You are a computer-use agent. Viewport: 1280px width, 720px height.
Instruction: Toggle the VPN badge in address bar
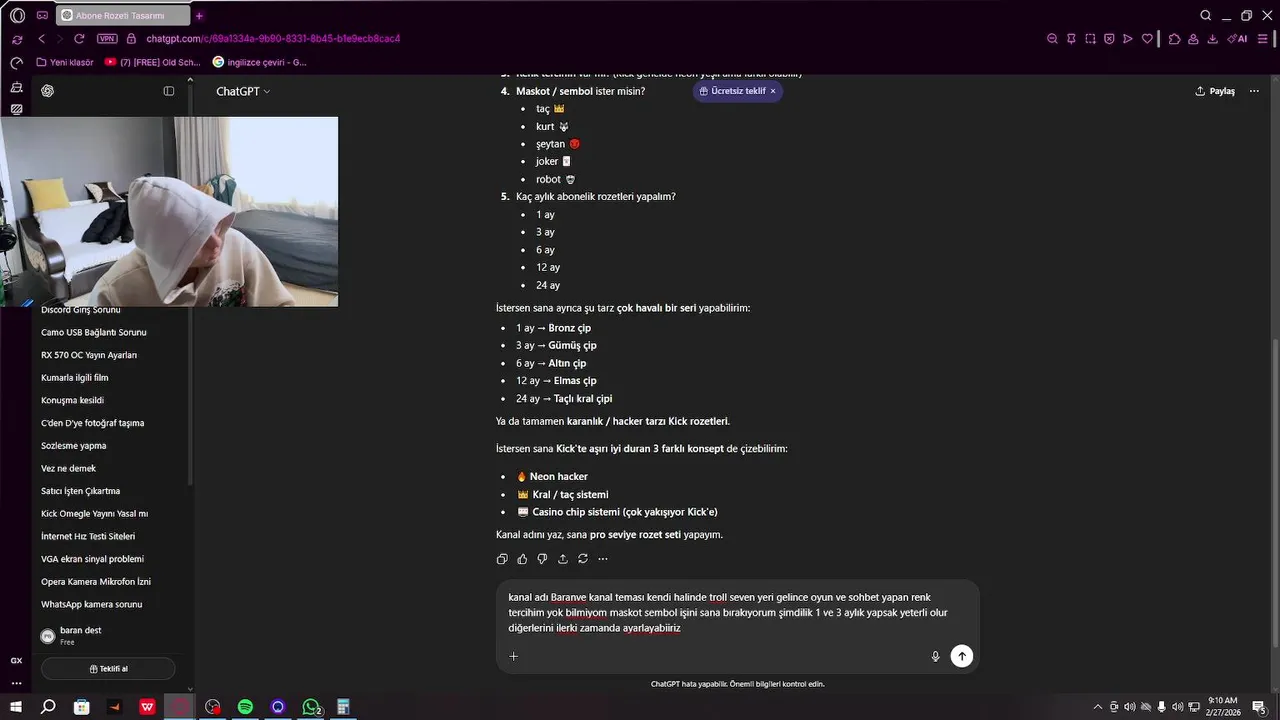(107, 39)
